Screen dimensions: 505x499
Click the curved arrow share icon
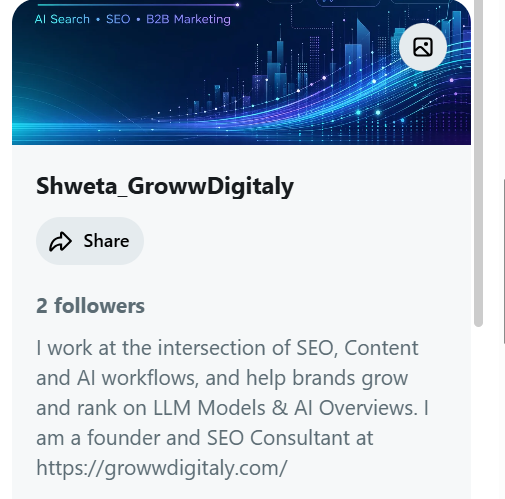click(x=60, y=241)
